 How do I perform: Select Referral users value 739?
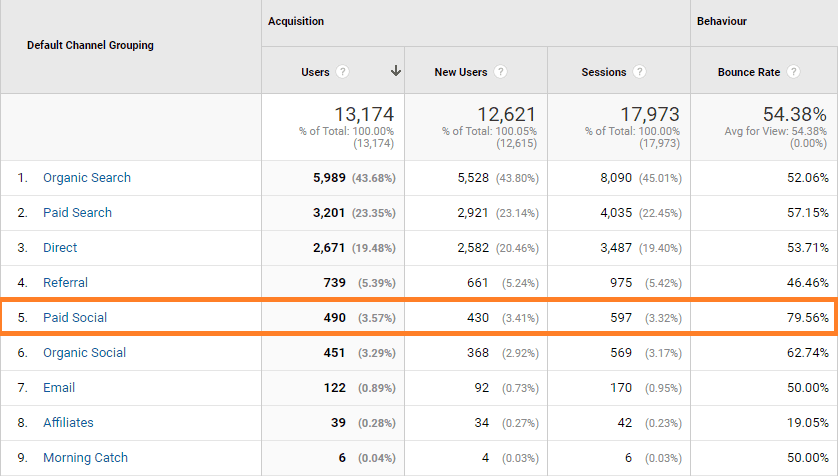tap(335, 283)
